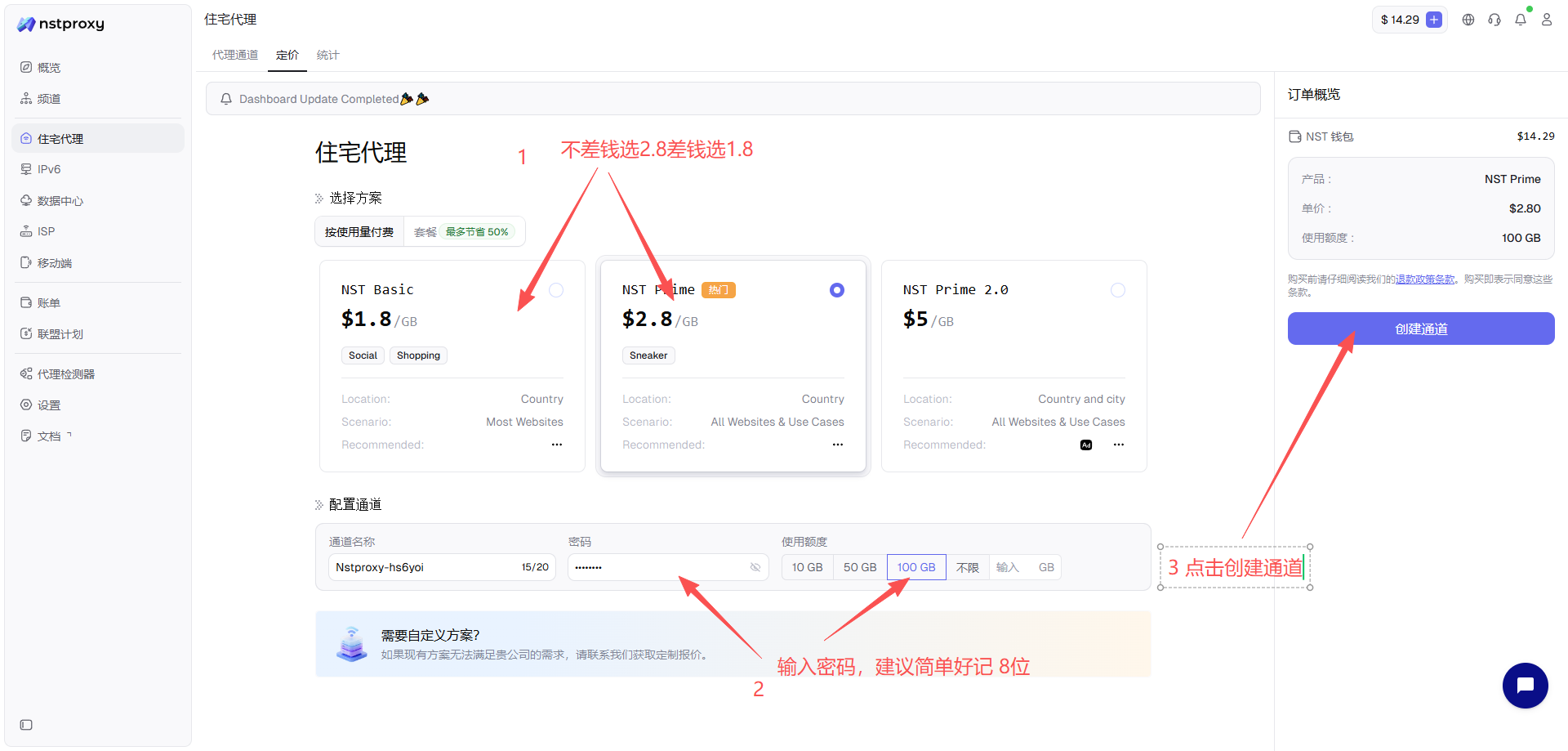
Task: Select the NST Basic plan radio button
Action: pos(556,290)
